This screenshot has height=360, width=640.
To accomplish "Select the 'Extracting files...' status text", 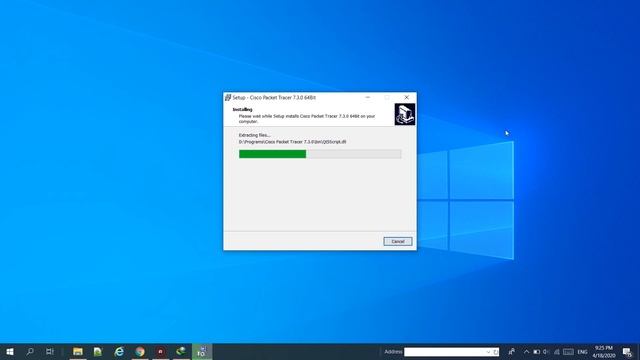I will (254, 135).
